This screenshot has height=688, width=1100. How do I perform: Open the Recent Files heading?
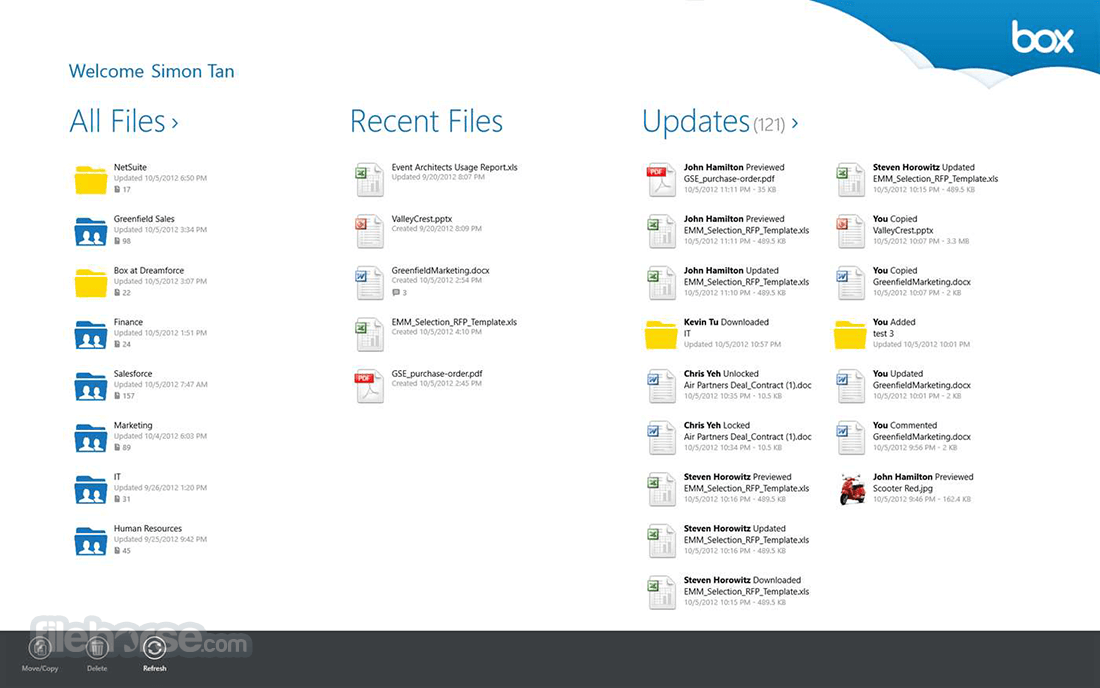click(426, 121)
